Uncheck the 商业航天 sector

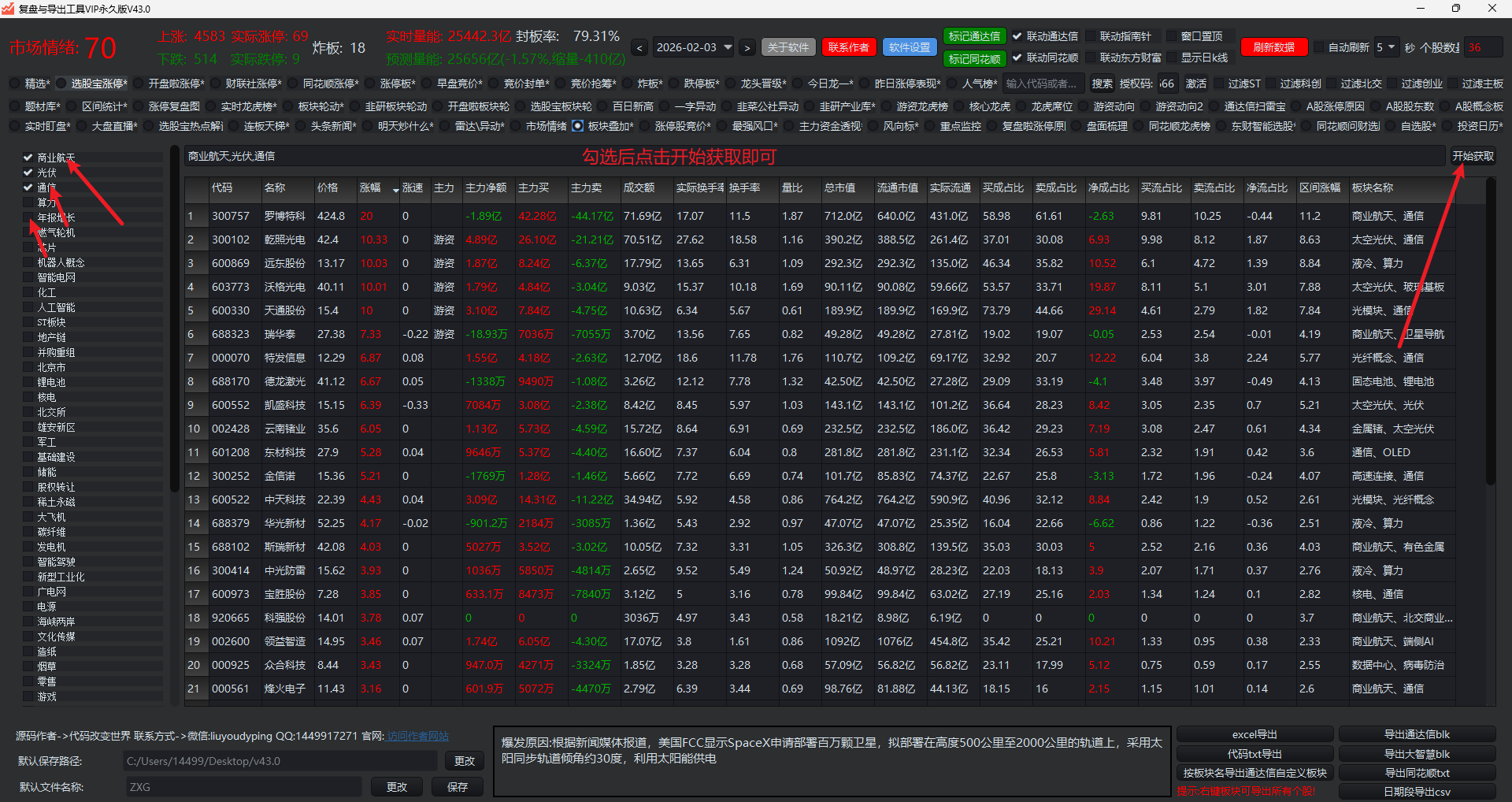[28, 158]
